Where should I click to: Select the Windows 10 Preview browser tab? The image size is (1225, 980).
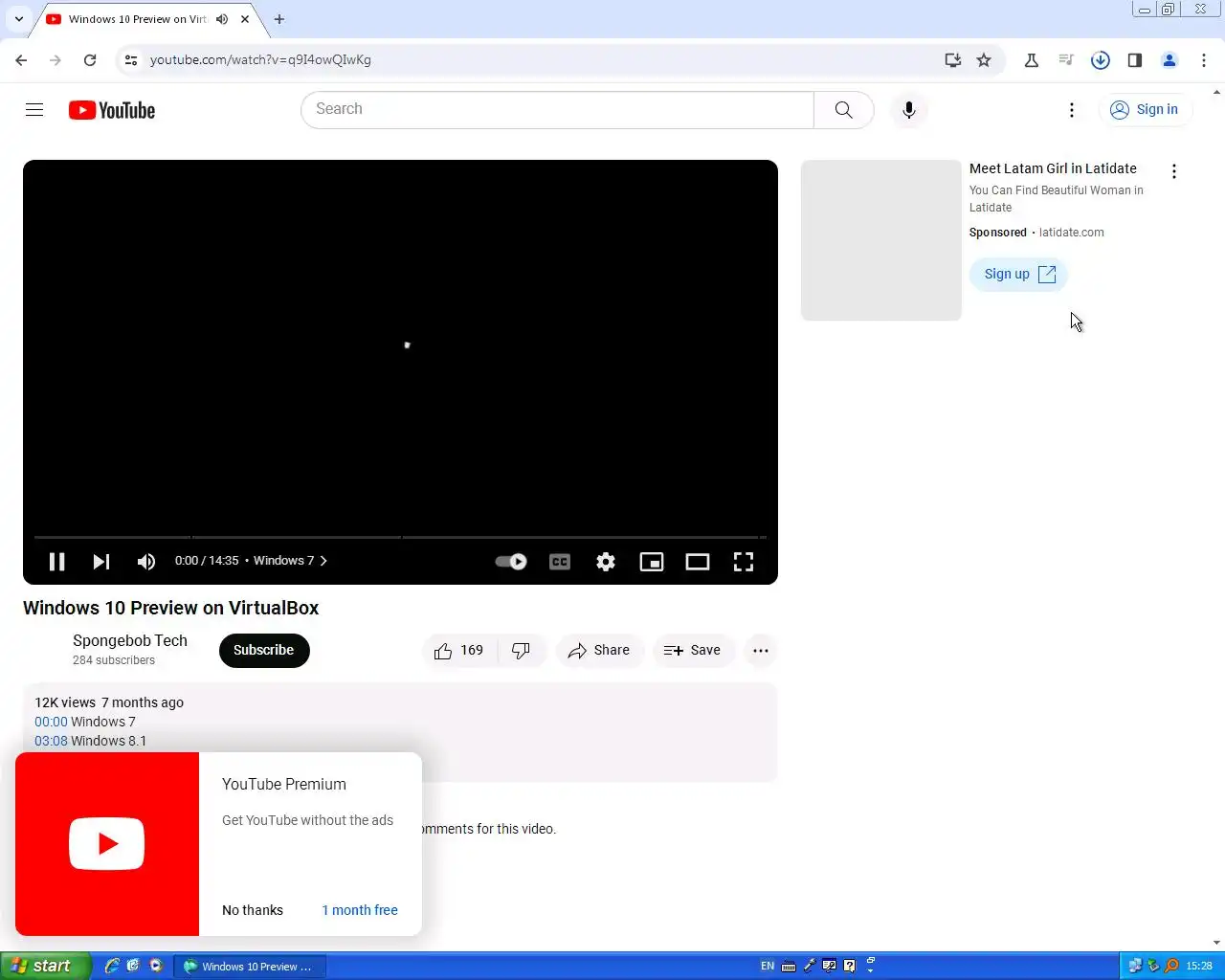pyautogui.click(x=137, y=19)
